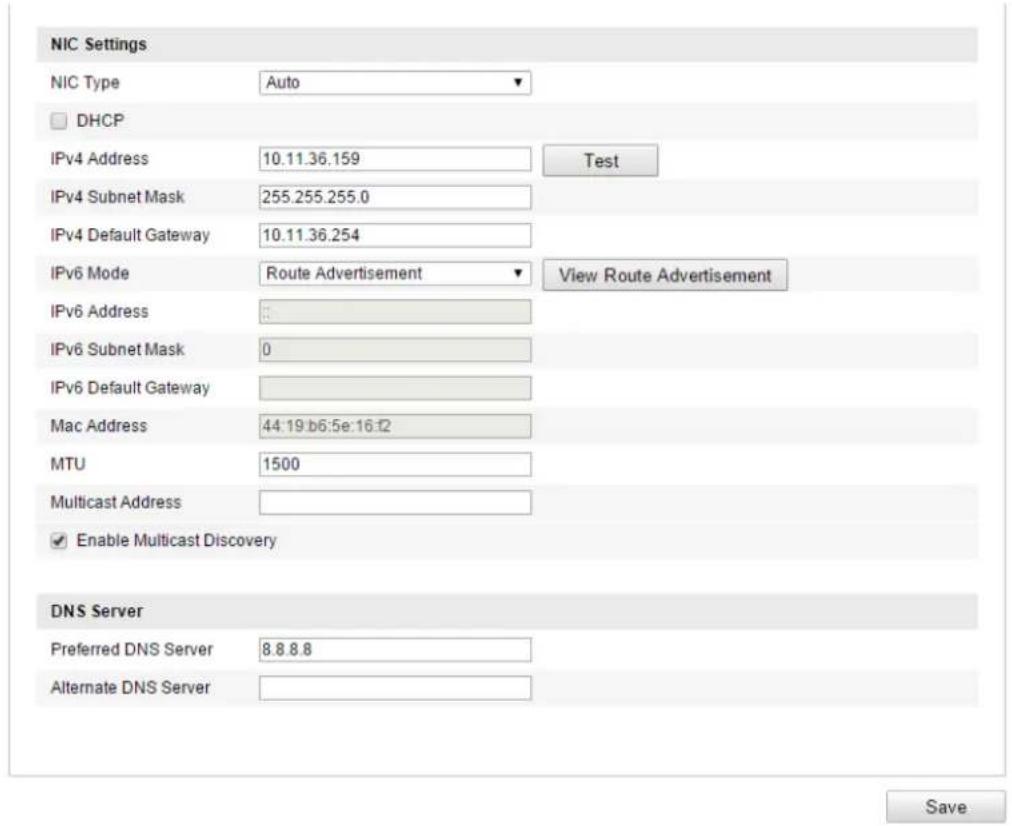
Task: Click the IPv6 Address label
Action: [x=99, y=311]
